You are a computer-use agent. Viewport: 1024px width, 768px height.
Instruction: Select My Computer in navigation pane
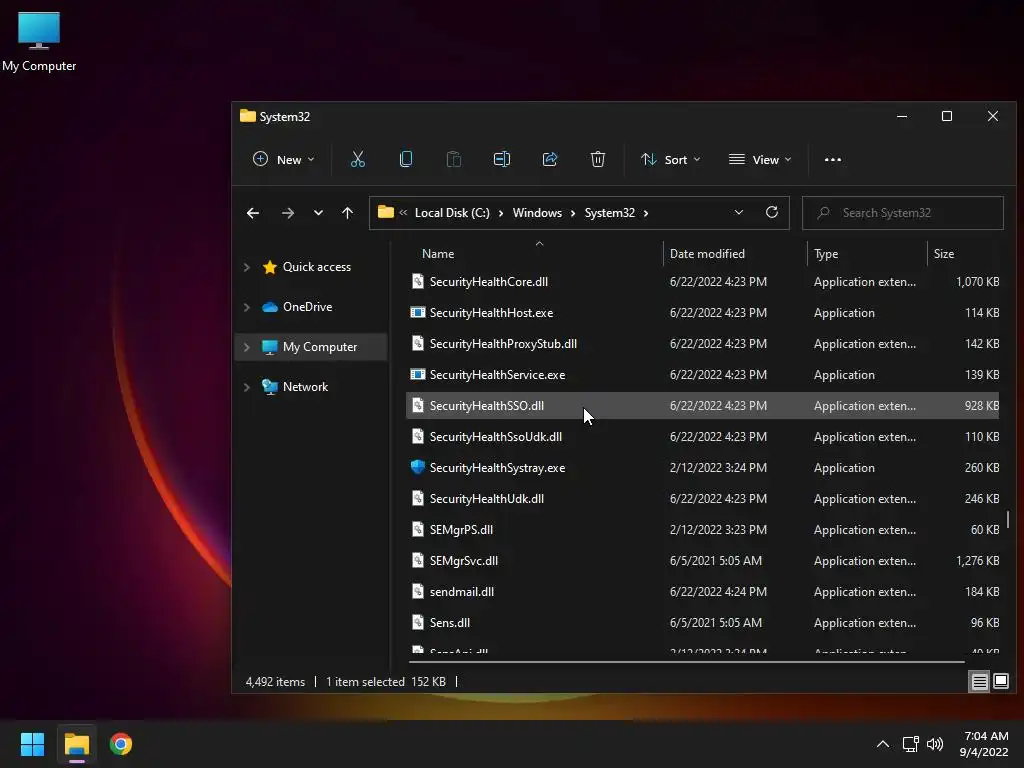[x=320, y=347]
